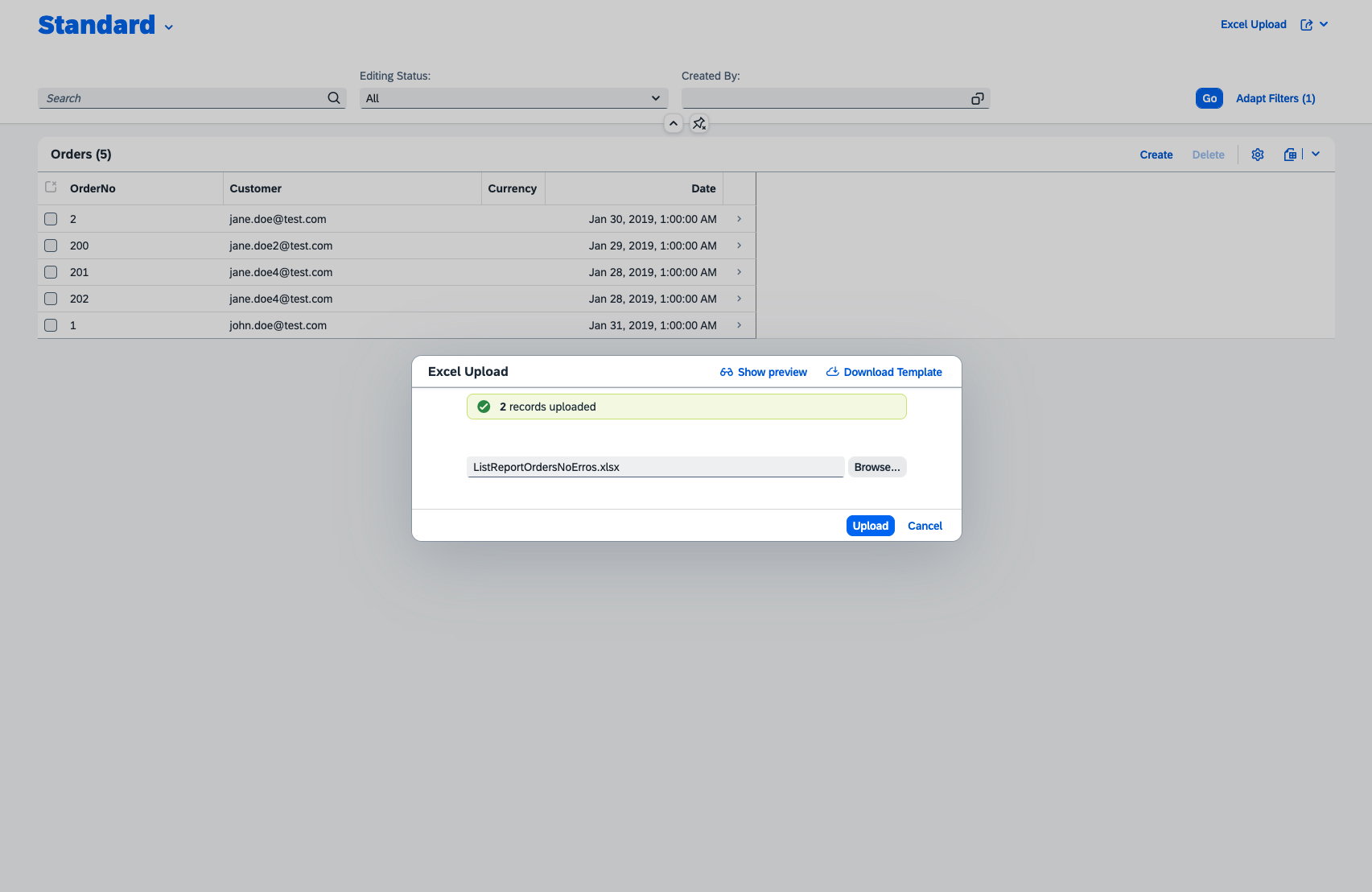Select the checkbox for order 200

click(51, 246)
